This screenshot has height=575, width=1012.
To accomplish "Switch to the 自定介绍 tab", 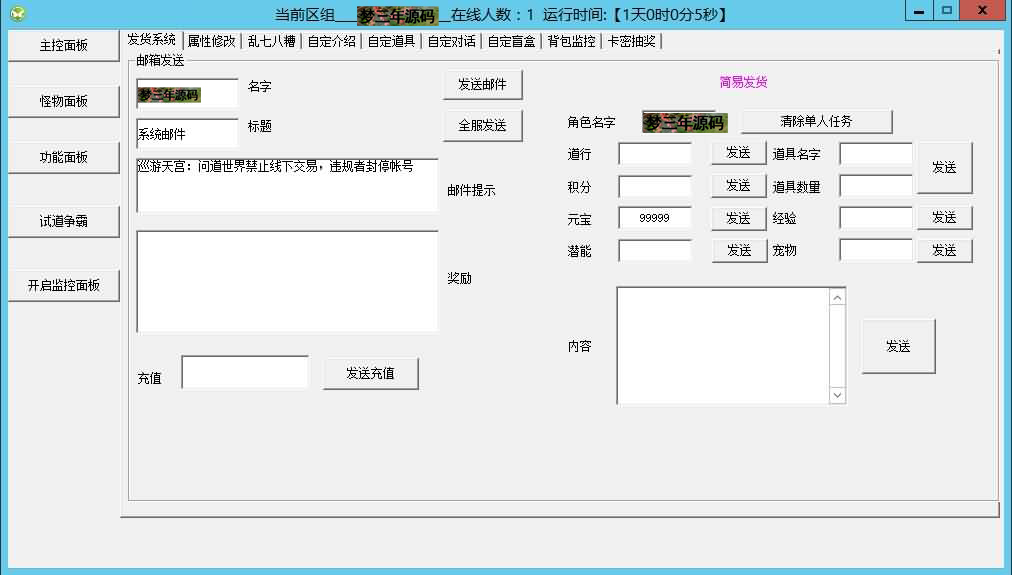I will coord(332,41).
